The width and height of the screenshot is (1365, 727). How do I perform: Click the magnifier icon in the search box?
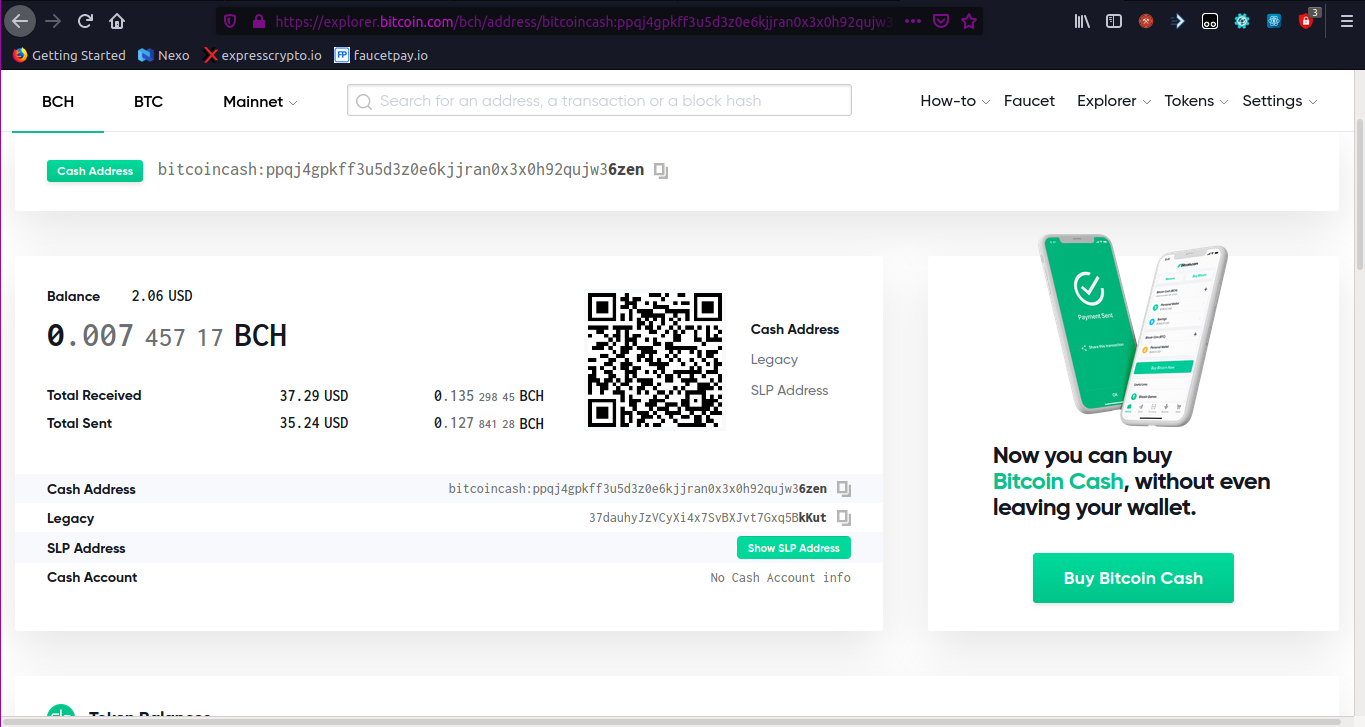click(364, 101)
